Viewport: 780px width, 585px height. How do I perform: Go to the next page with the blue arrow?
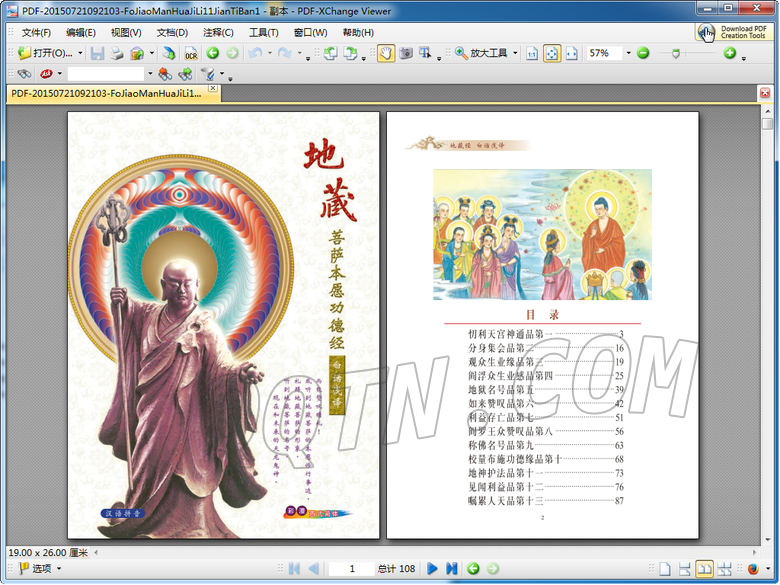point(433,569)
